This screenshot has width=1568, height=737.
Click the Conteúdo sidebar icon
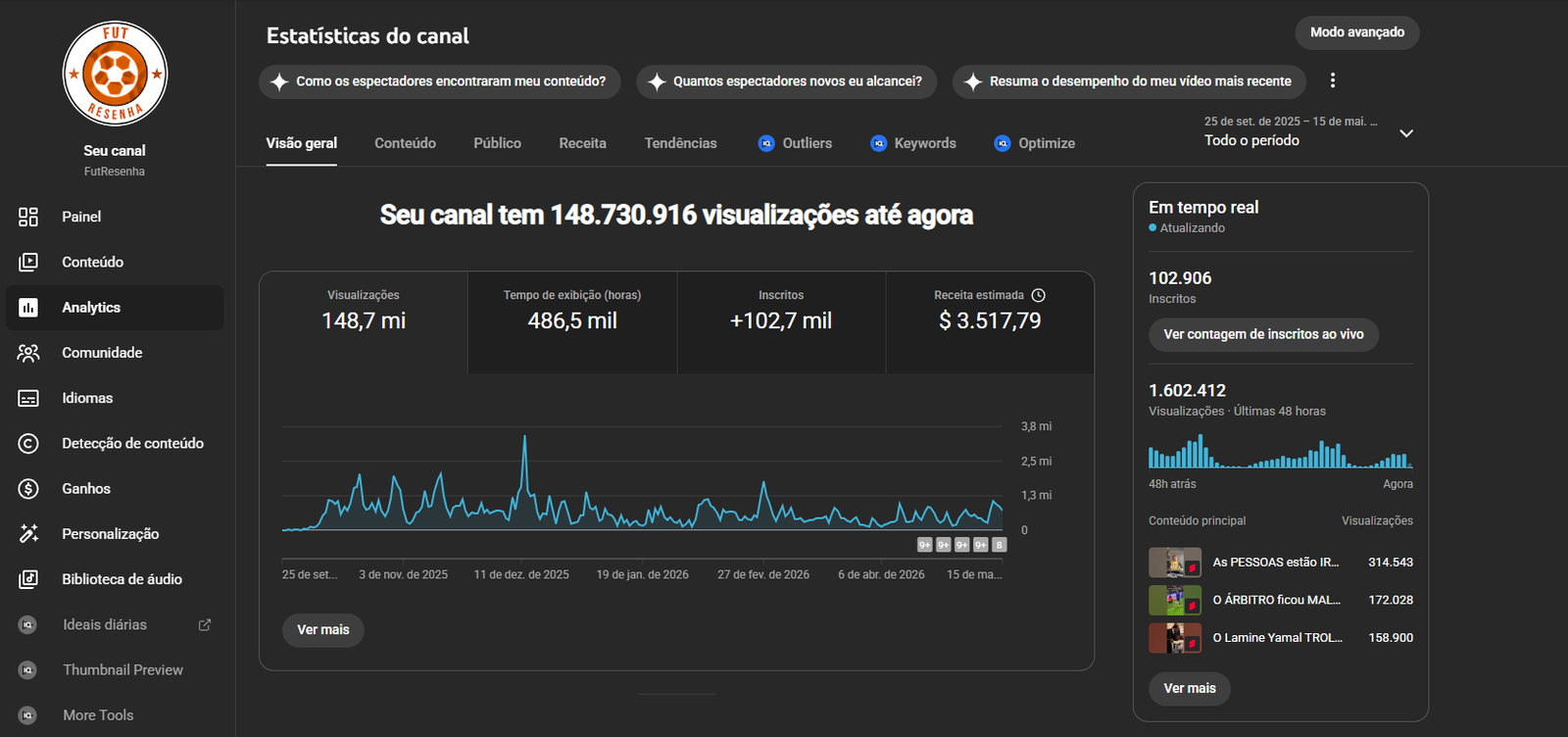point(28,262)
